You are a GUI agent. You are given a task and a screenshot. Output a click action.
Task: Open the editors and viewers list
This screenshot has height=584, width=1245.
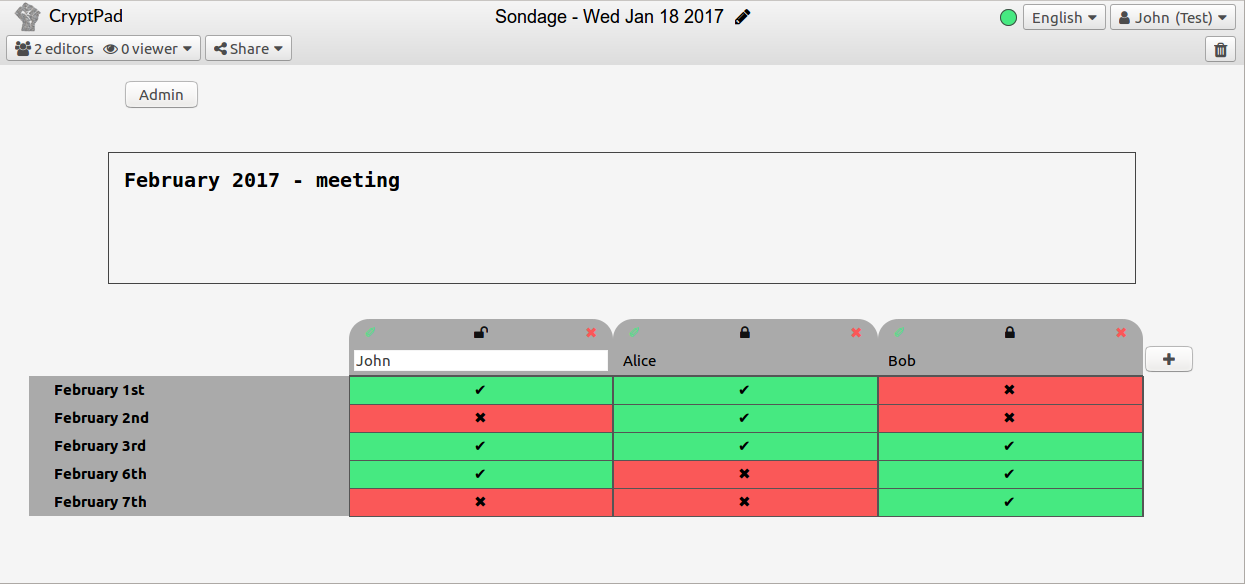click(103, 49)
